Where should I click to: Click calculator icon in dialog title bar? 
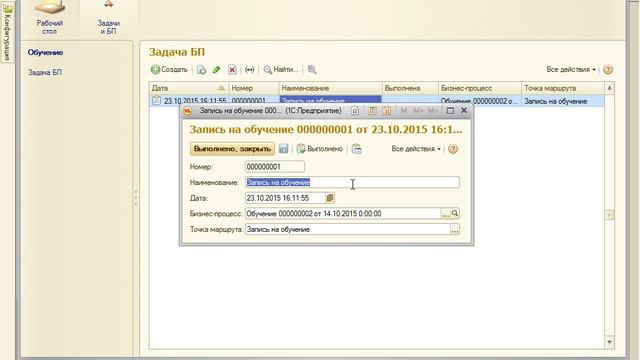pos(372,111)
